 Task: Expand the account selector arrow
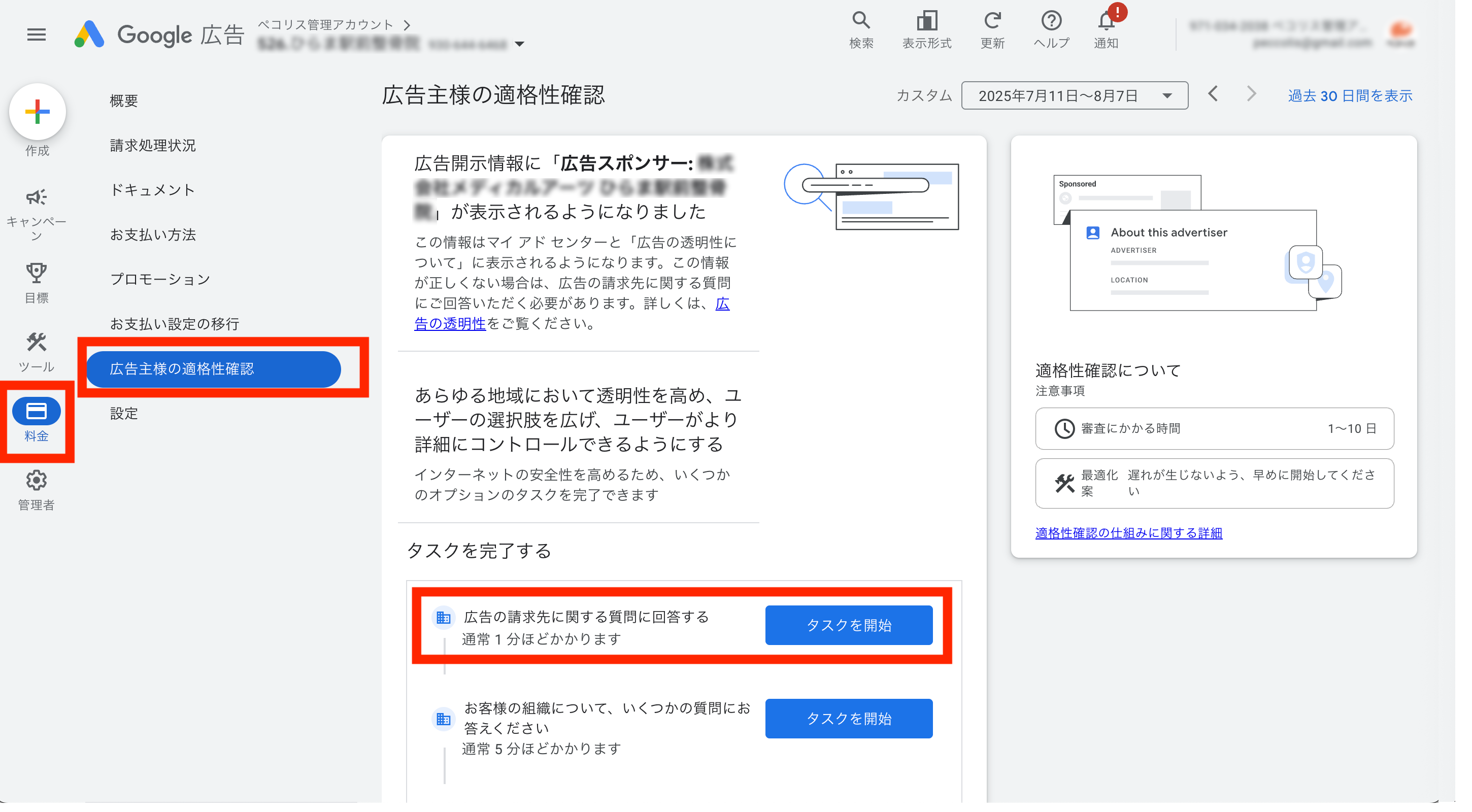[519, 44]
